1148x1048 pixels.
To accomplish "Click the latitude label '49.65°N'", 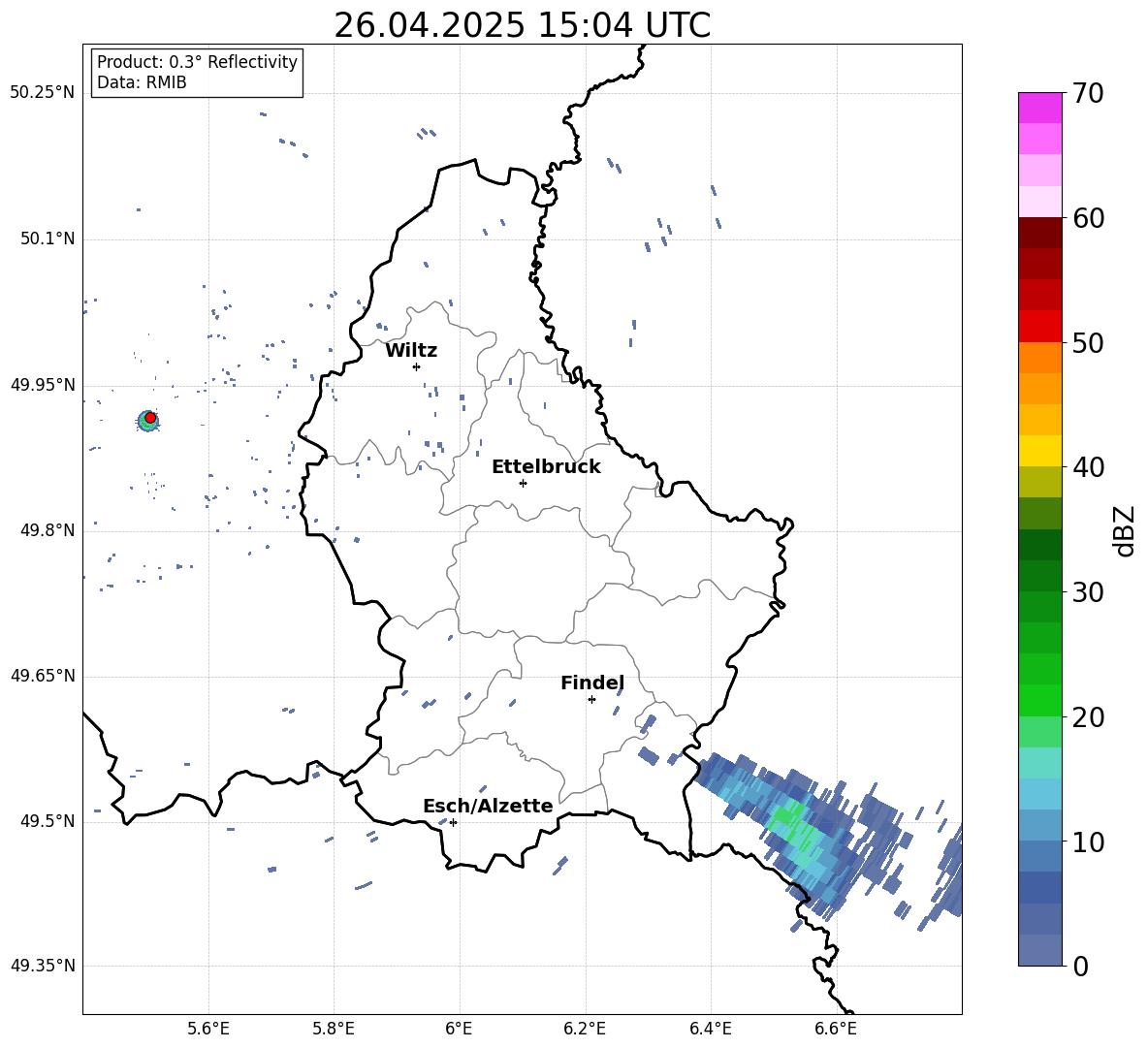I will (x=43, y=675).
